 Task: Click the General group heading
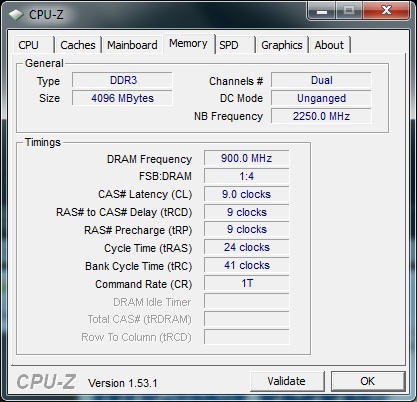(44, 63)
